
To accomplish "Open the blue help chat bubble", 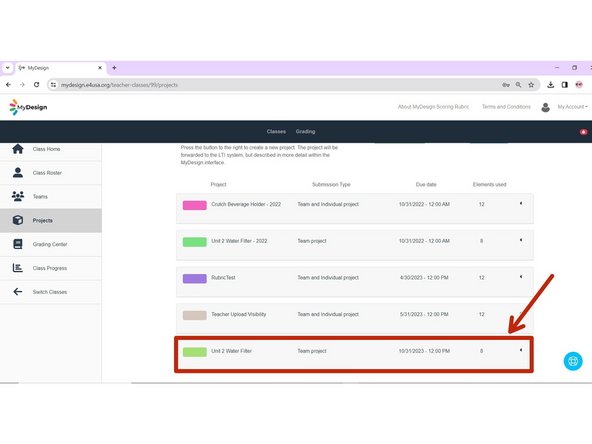I will (573, 361).
